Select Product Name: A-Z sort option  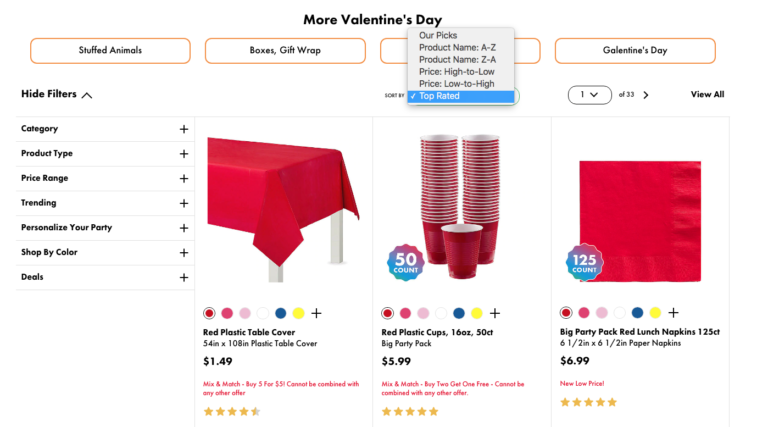click(457, 48)
